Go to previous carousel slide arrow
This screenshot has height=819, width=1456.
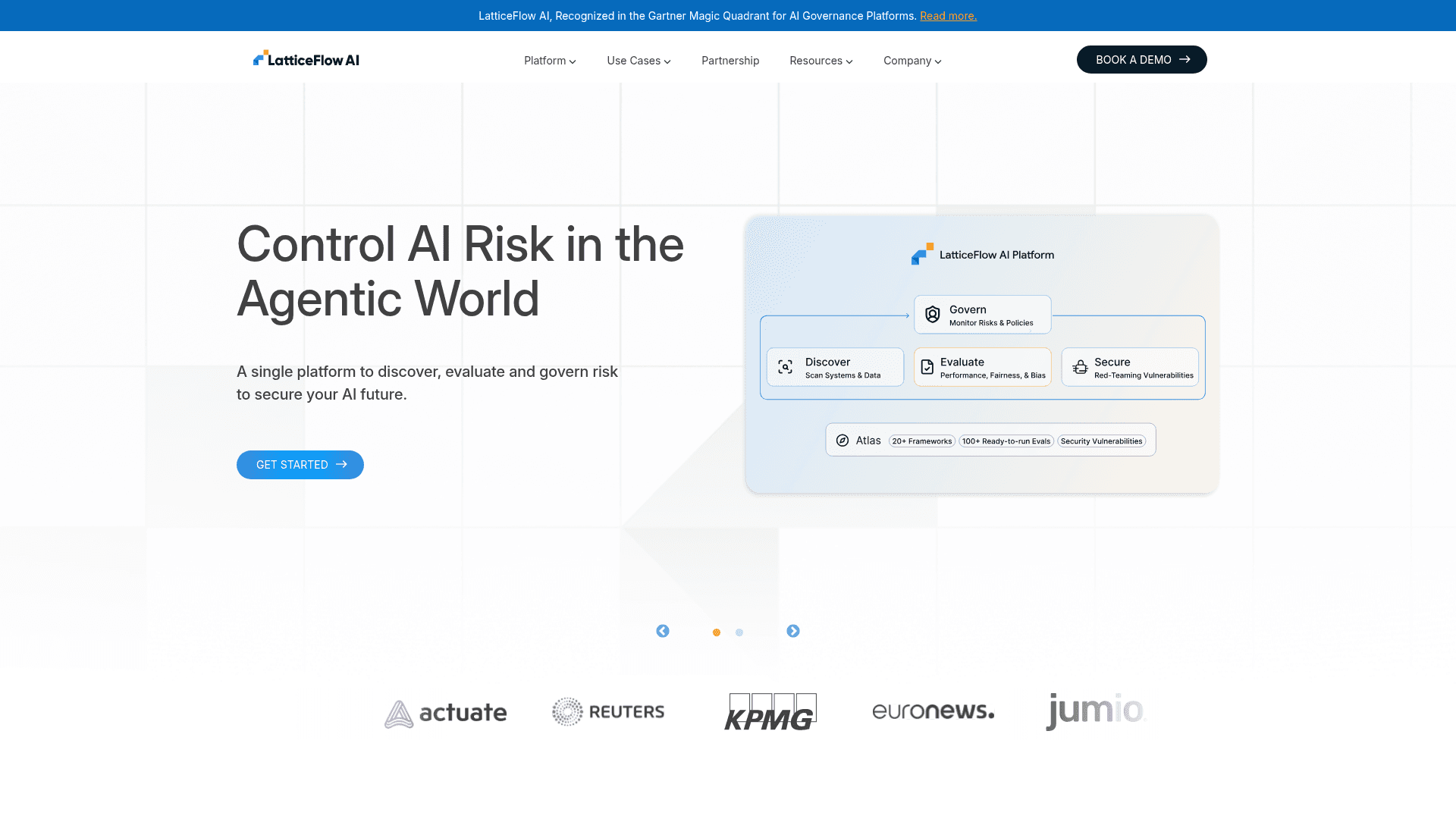click(663, 631)
